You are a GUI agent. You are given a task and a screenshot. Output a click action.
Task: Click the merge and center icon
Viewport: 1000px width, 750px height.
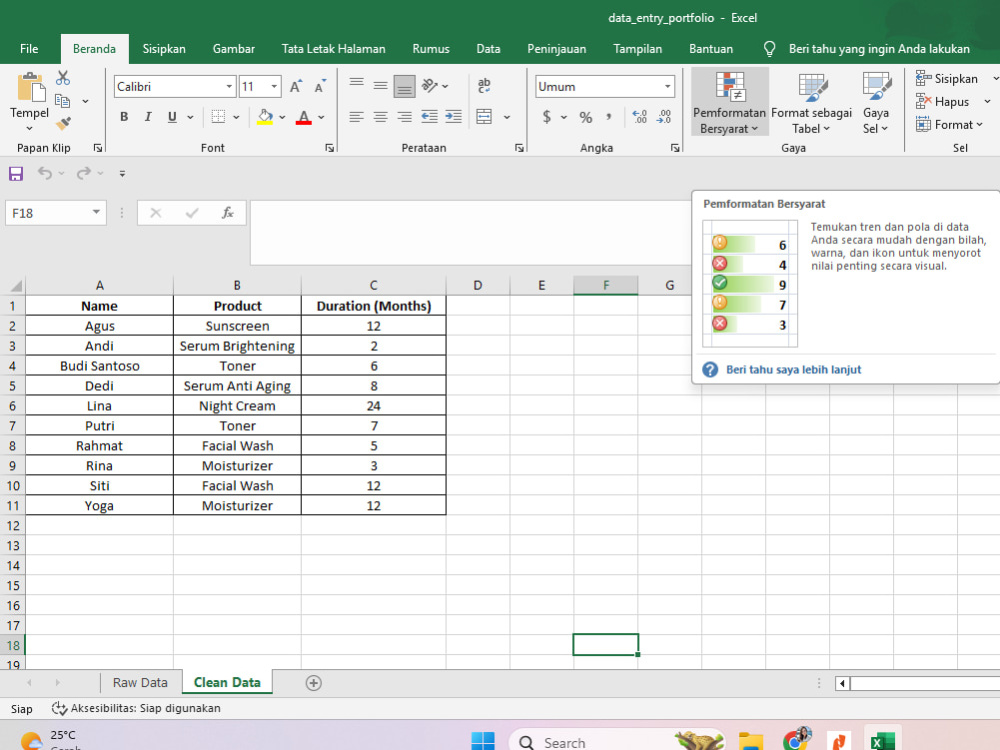484,117
